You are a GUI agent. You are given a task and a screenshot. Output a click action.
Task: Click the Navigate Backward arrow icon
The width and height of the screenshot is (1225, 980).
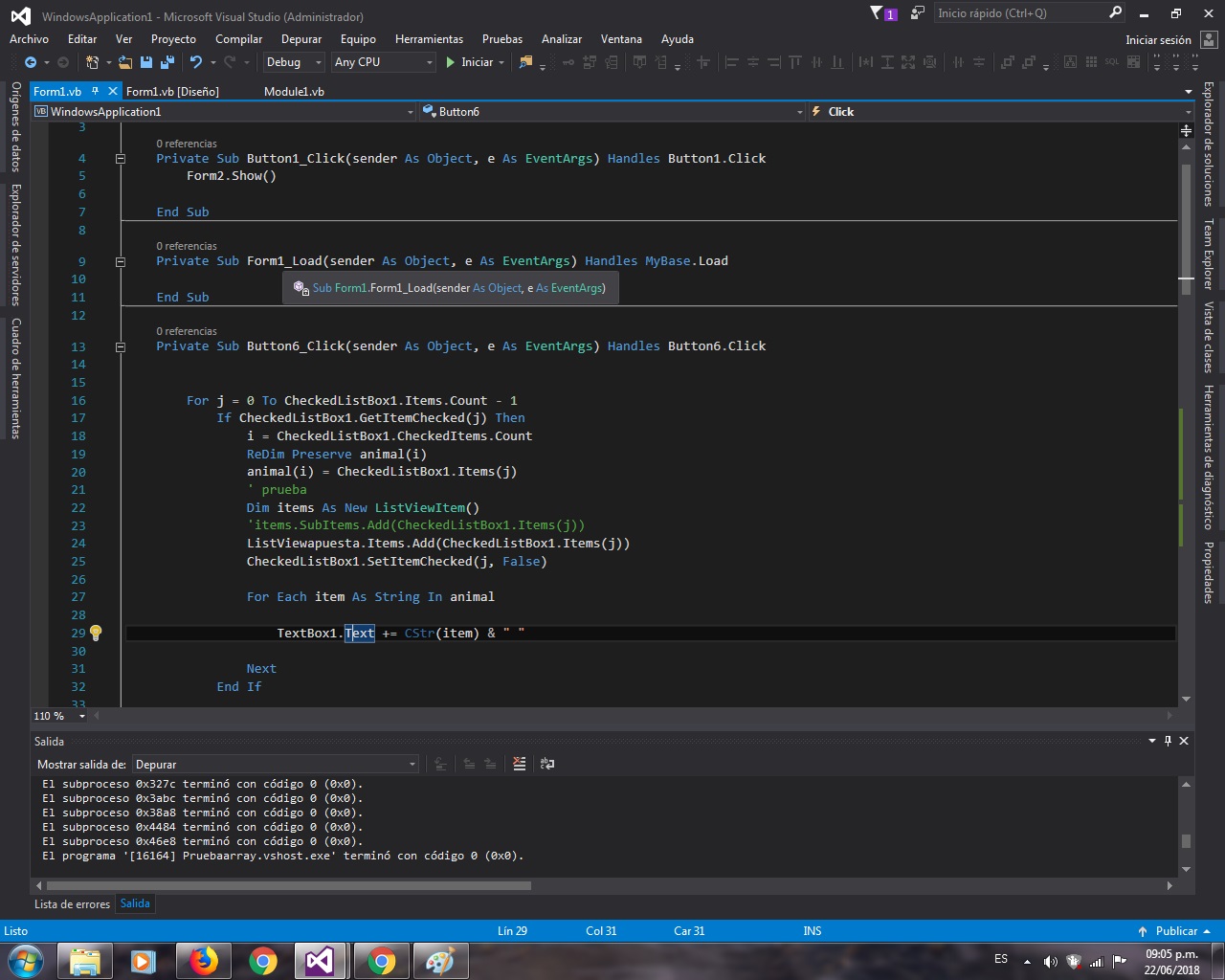31,62
